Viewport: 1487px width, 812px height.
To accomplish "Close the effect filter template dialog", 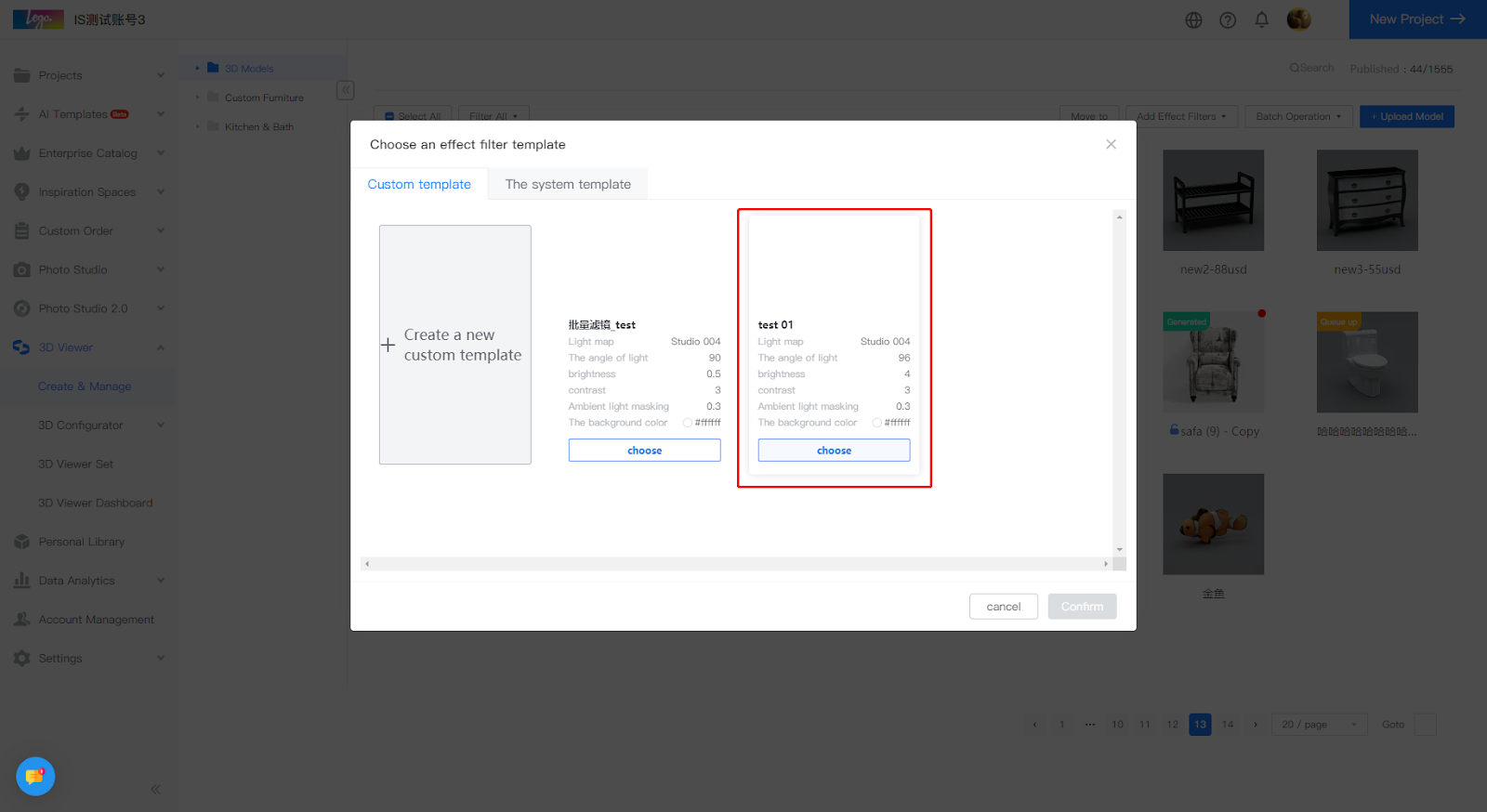I will (1111, 144).
